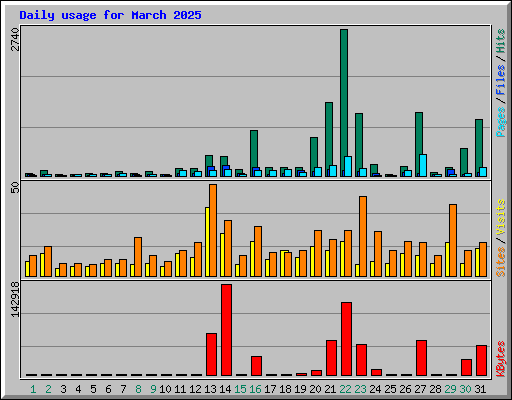Click the tallest red KBytes bar for day 14
512x400 pixels.
point(227,330)
